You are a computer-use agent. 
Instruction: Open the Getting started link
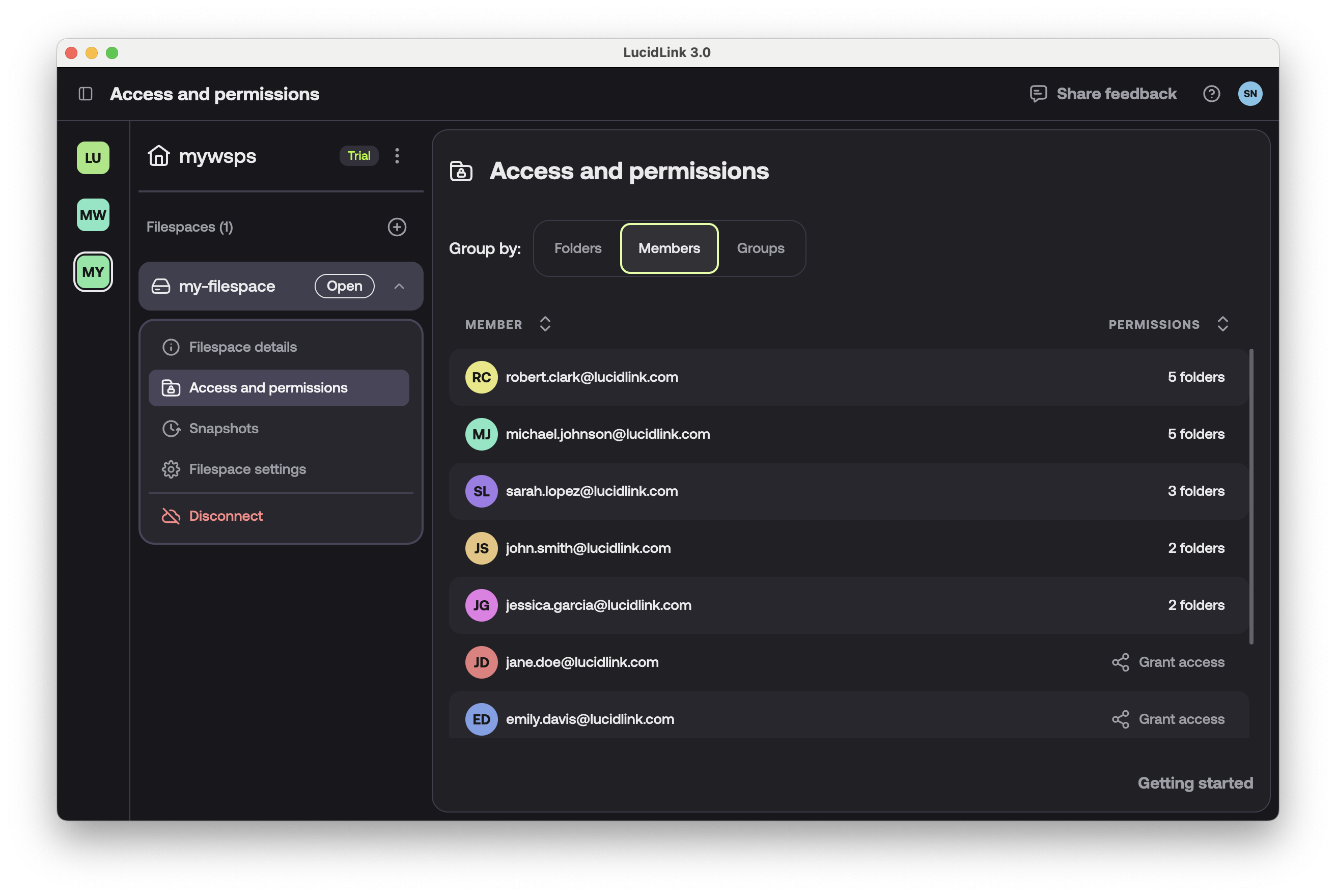pyautogui.click(x=1195, y=783)
